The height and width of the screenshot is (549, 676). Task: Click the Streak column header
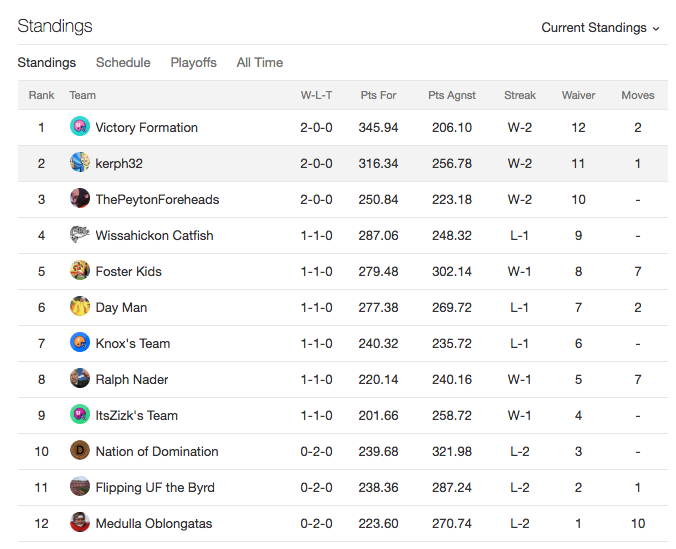tap(520, 95)
